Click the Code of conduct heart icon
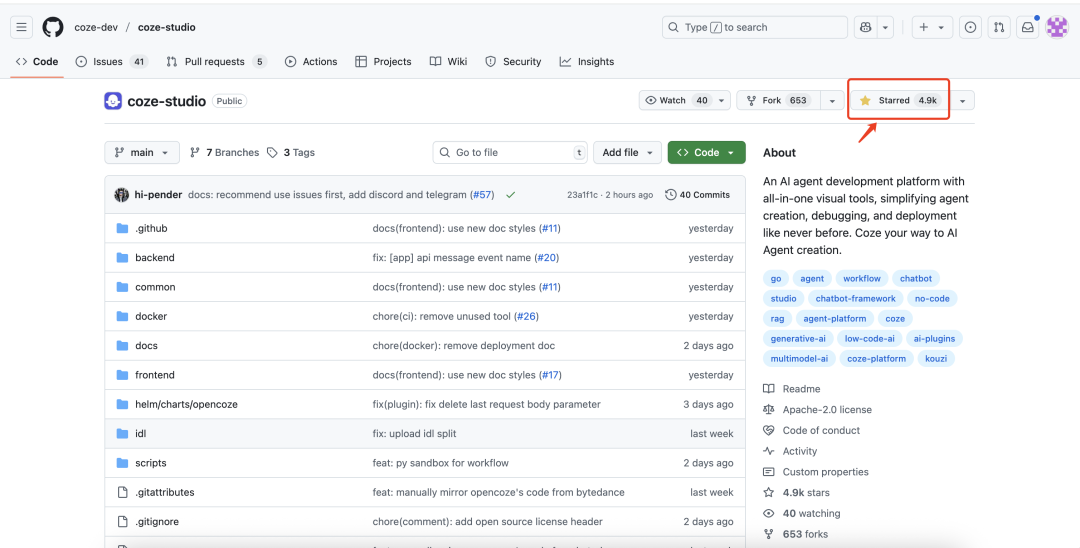1080x548 pixels. (x=769, y=430)
